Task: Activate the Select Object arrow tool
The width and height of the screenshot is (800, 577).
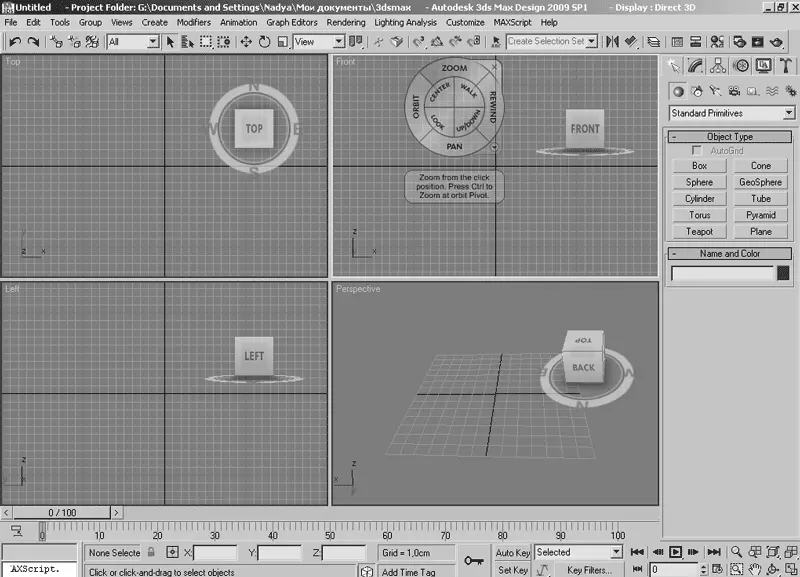Action: pos(170,42)
